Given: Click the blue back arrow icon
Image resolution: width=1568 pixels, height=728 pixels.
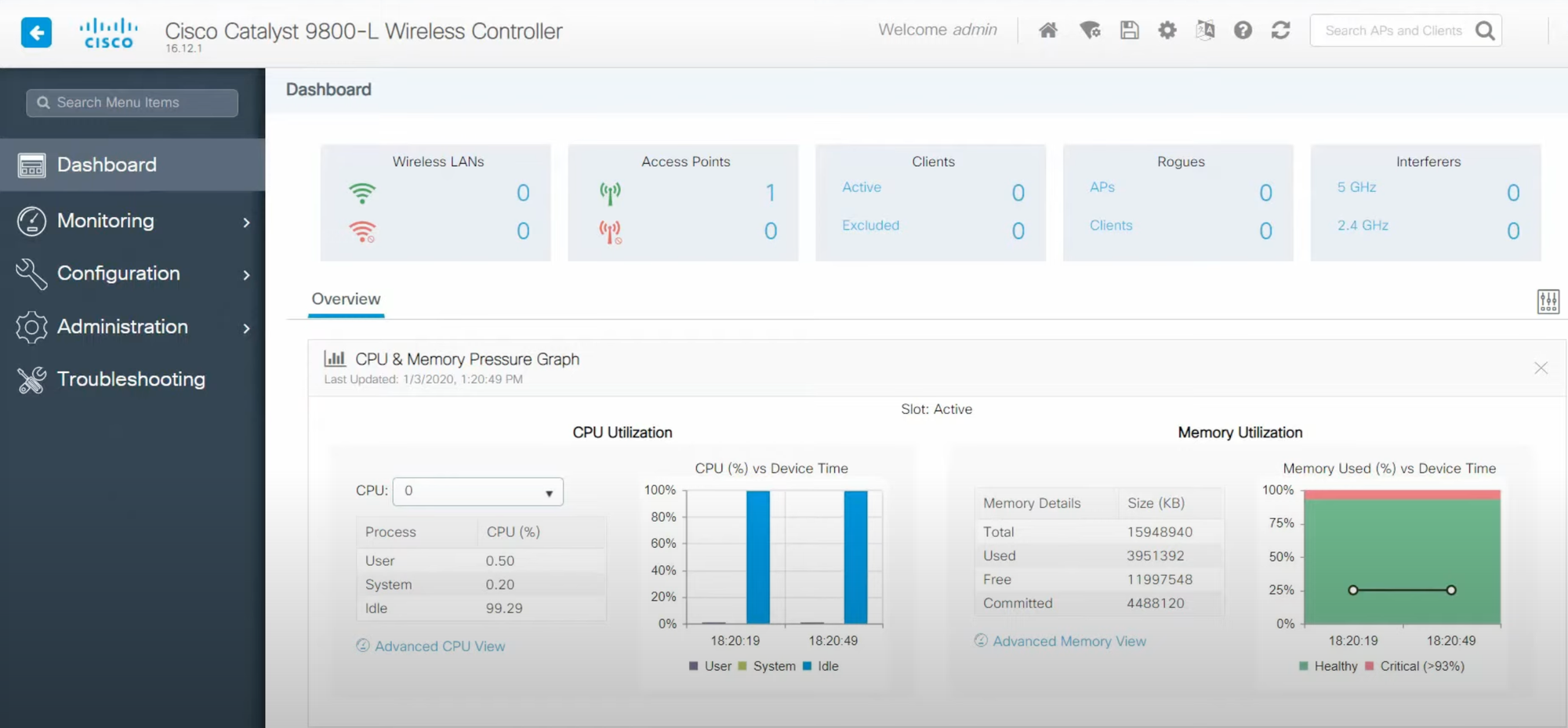Looking at the screenshot, I should [36, 32].
